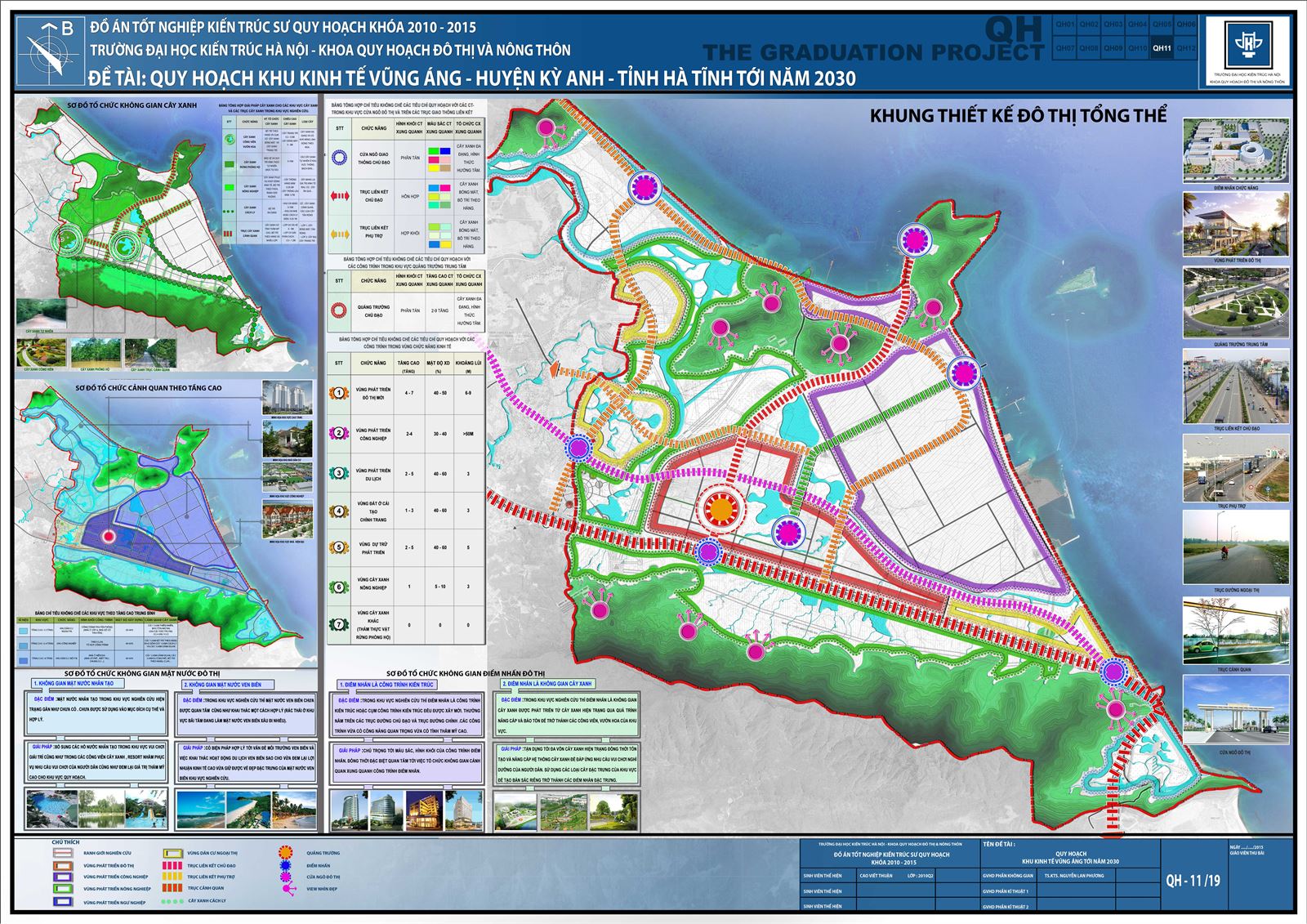Open the 'Trục cảnh quan' photo thumbnail
Viewport: 1307px width, 924px height.
tap(1236, 632)
